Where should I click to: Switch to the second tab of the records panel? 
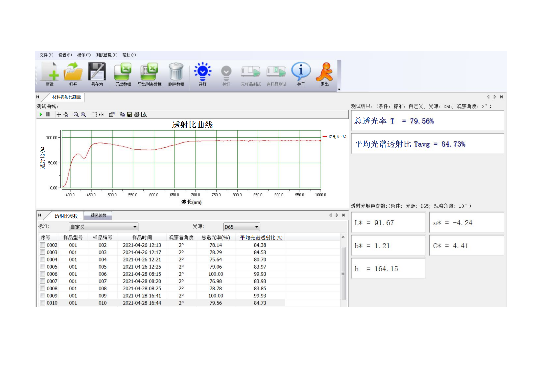(x=98, y=216)
